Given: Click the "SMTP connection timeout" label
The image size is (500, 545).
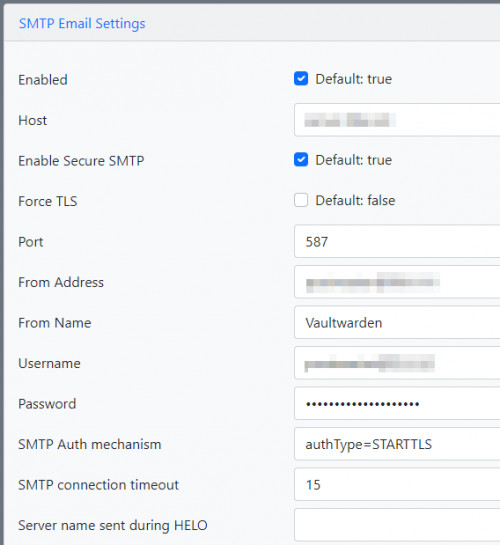Looking at the screenshot, I should (98, 485).
